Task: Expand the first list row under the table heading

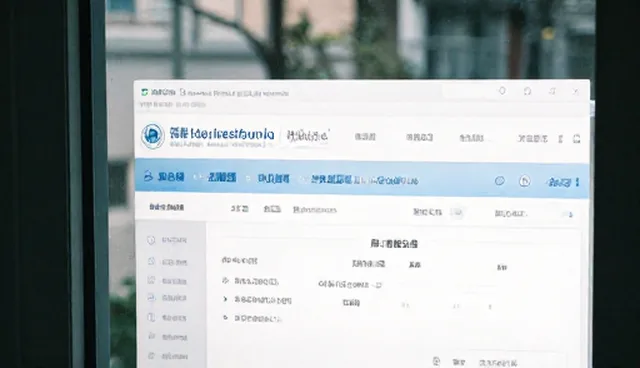Action: [x=225, y=281]
